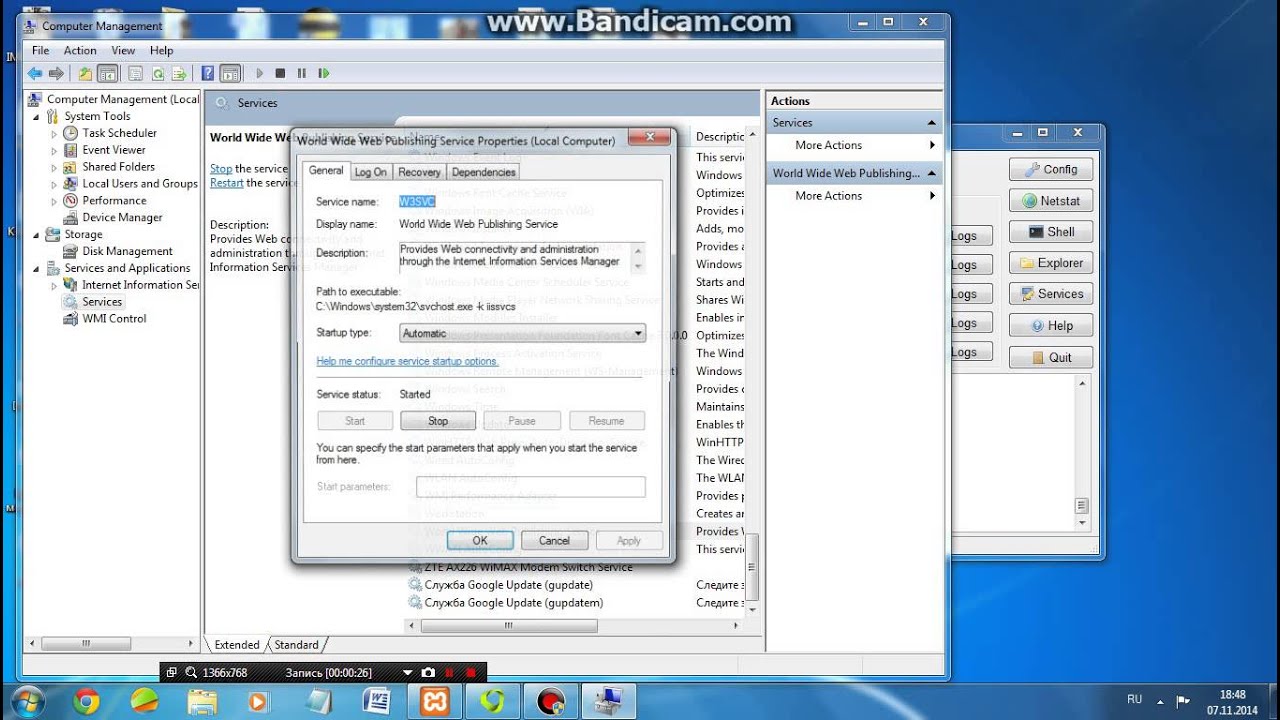
Task: Select Internet Information Services node
Action: pos(139,285)
